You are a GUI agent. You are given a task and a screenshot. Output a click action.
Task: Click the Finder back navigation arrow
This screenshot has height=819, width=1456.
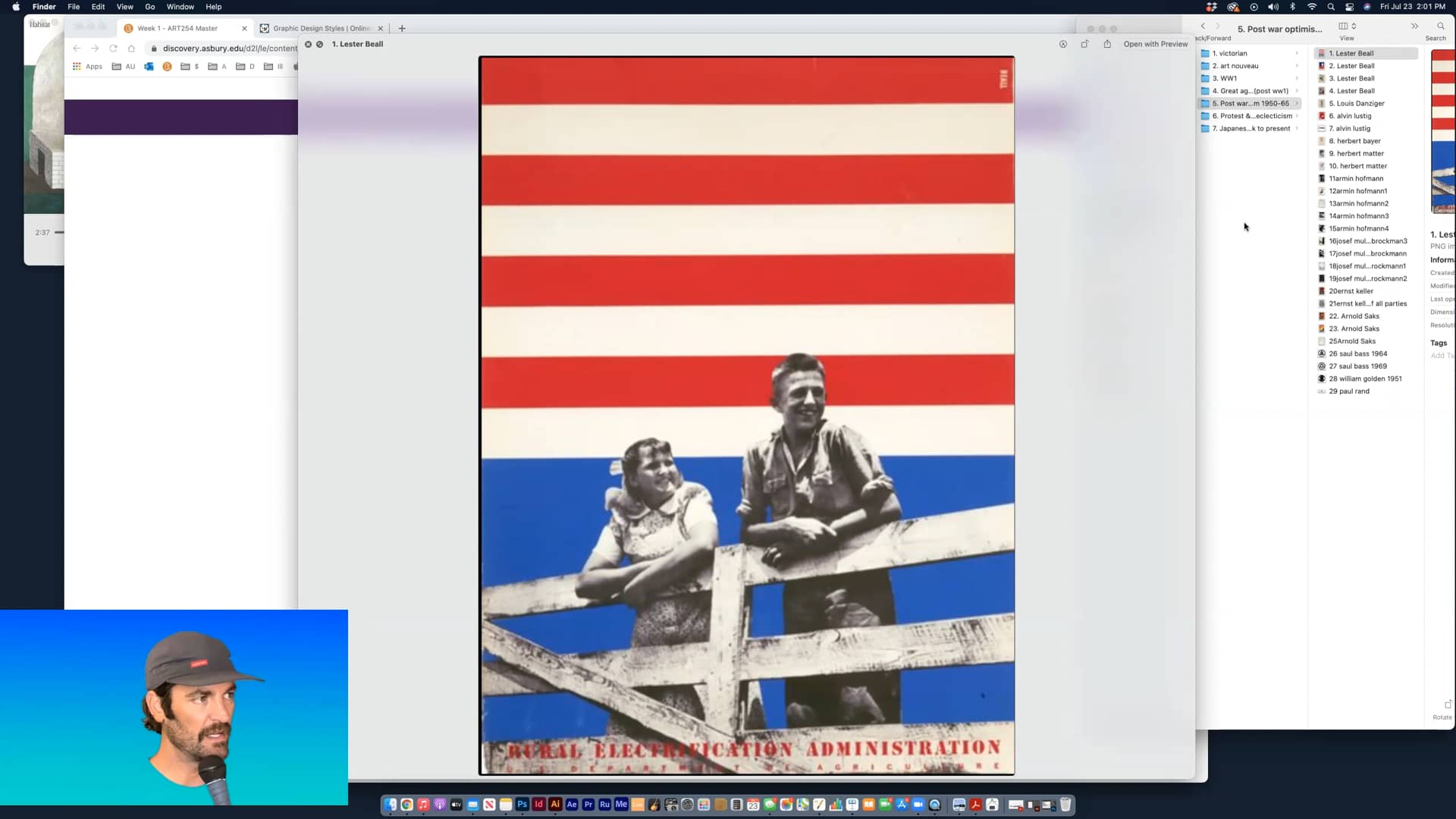1203,26
